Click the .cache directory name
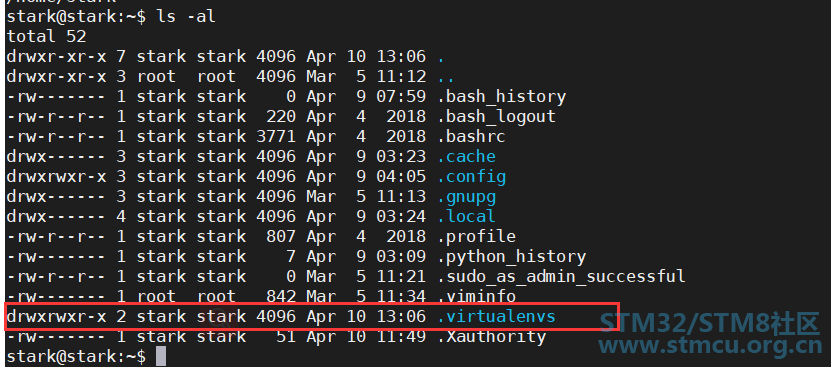Screen dimensions: 831x368 coord(466,157)
